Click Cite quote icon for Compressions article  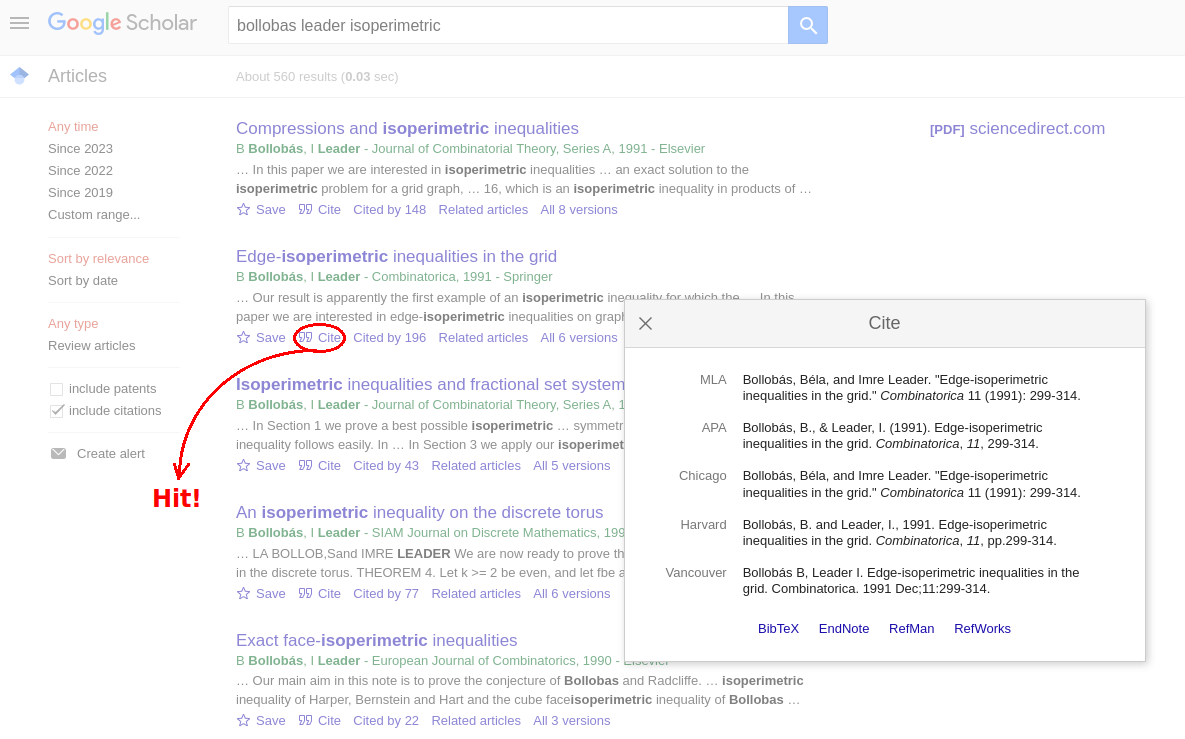[x=306, y=210]
